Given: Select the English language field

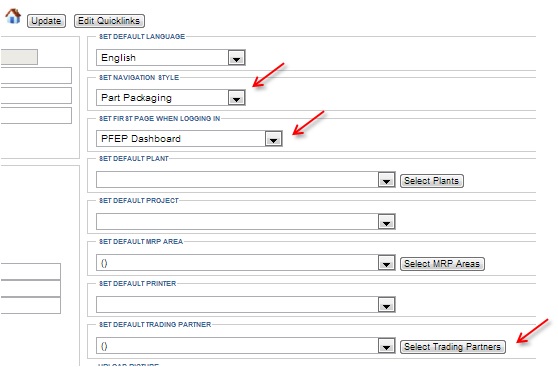Looking at the screenshot, I should click(162, 58).
